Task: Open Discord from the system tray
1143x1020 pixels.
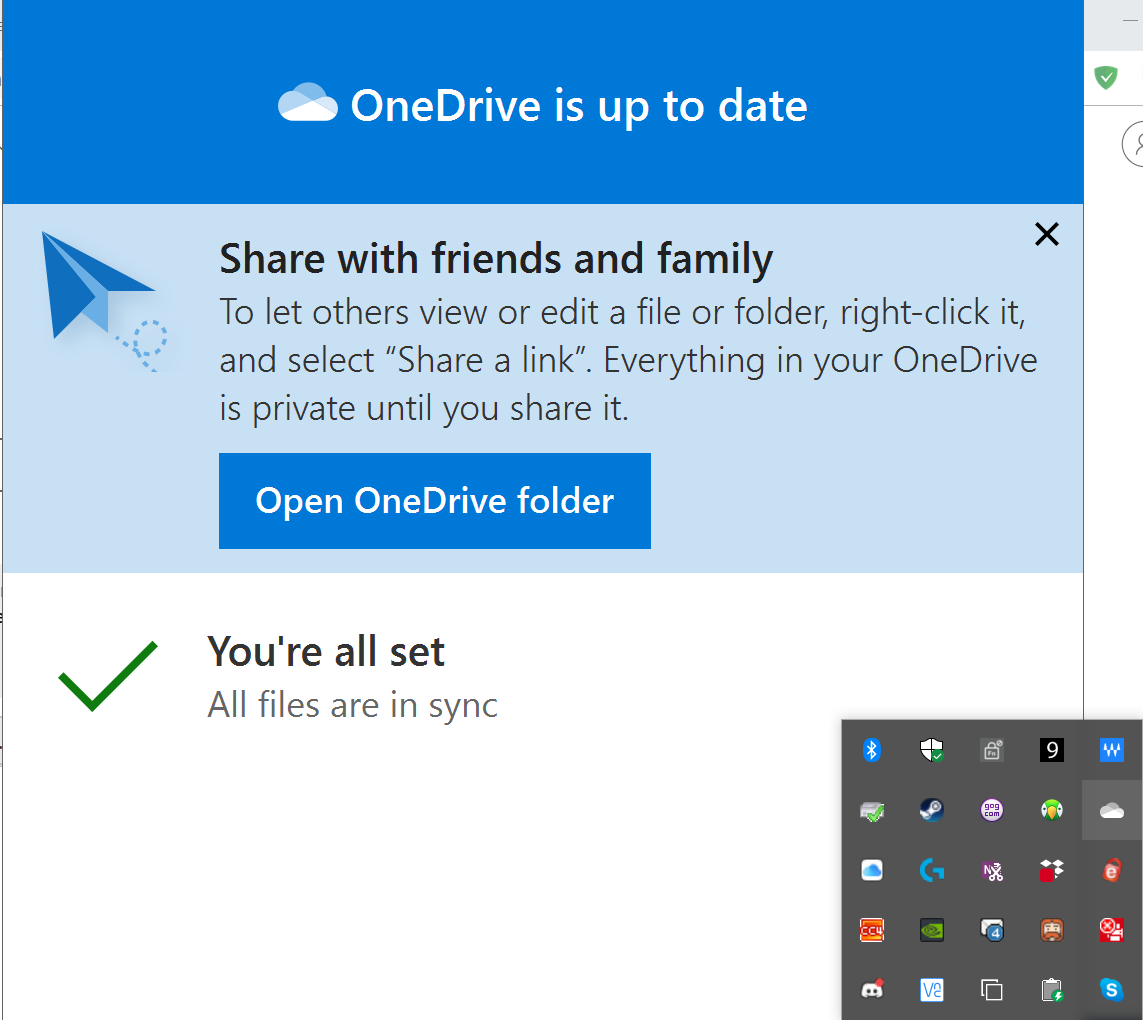Action: (x=872, y=990)
